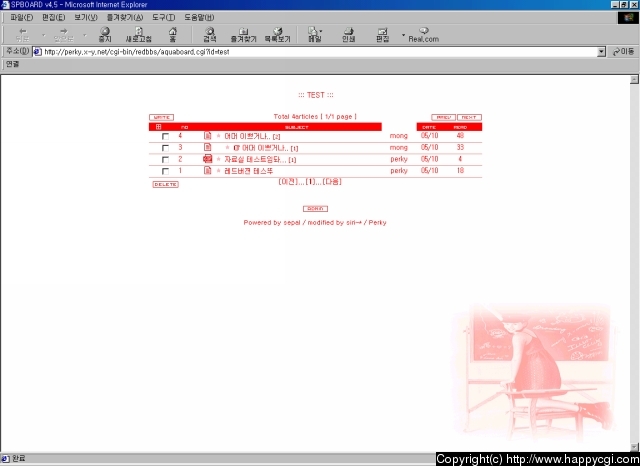Screen dimensions: 640x466
Task: Click the Stop (중지) toolbar icon
Action: click(x=105, y=34)
